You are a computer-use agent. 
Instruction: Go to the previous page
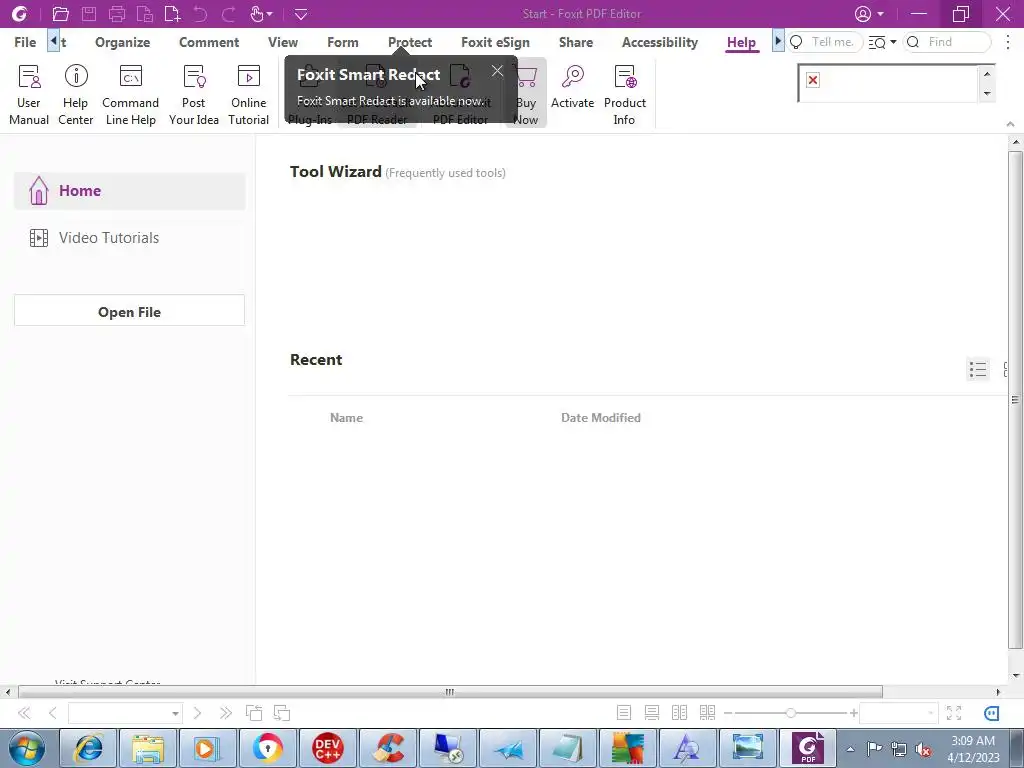[x=53, y=713]
